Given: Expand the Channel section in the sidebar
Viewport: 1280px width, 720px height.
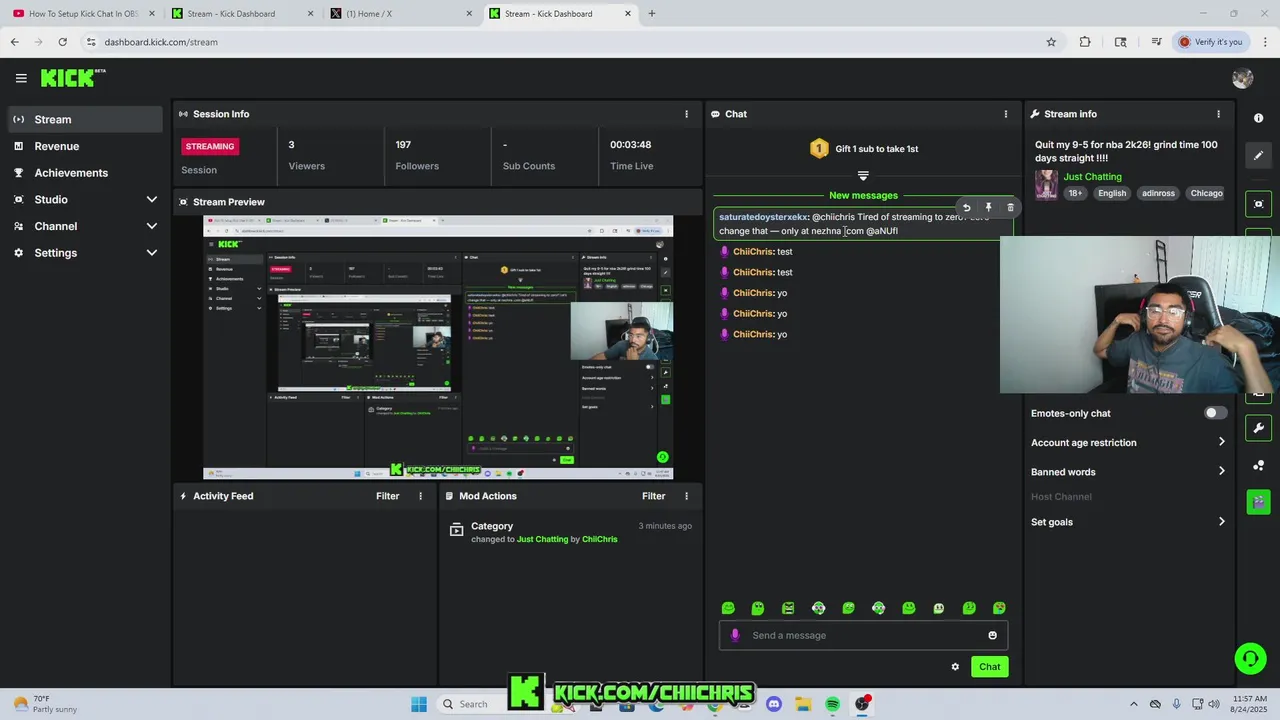Looking at the screenshot, I should pos(85,226).
